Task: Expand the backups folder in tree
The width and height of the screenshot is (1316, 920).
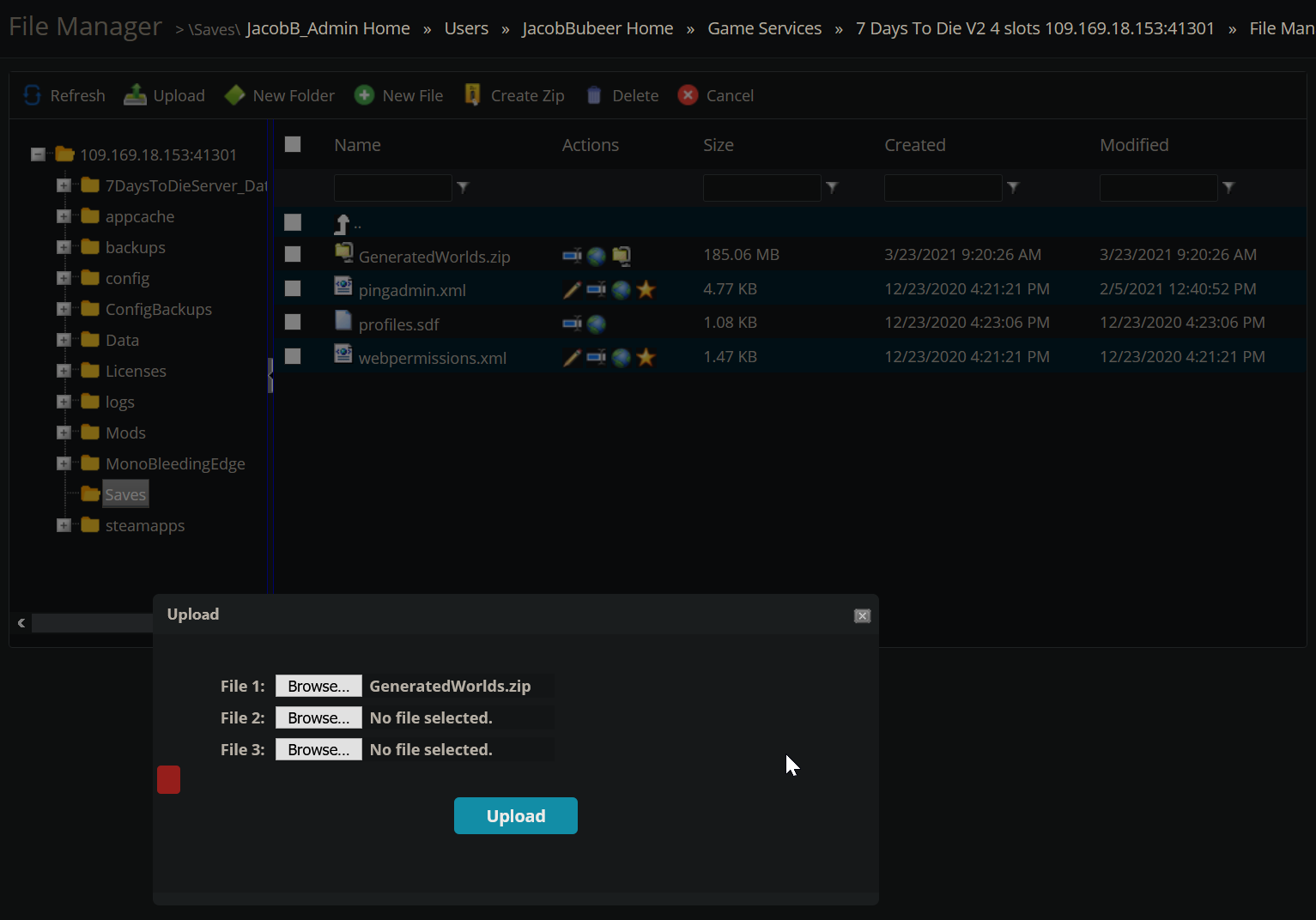Action: coord(64,247)
